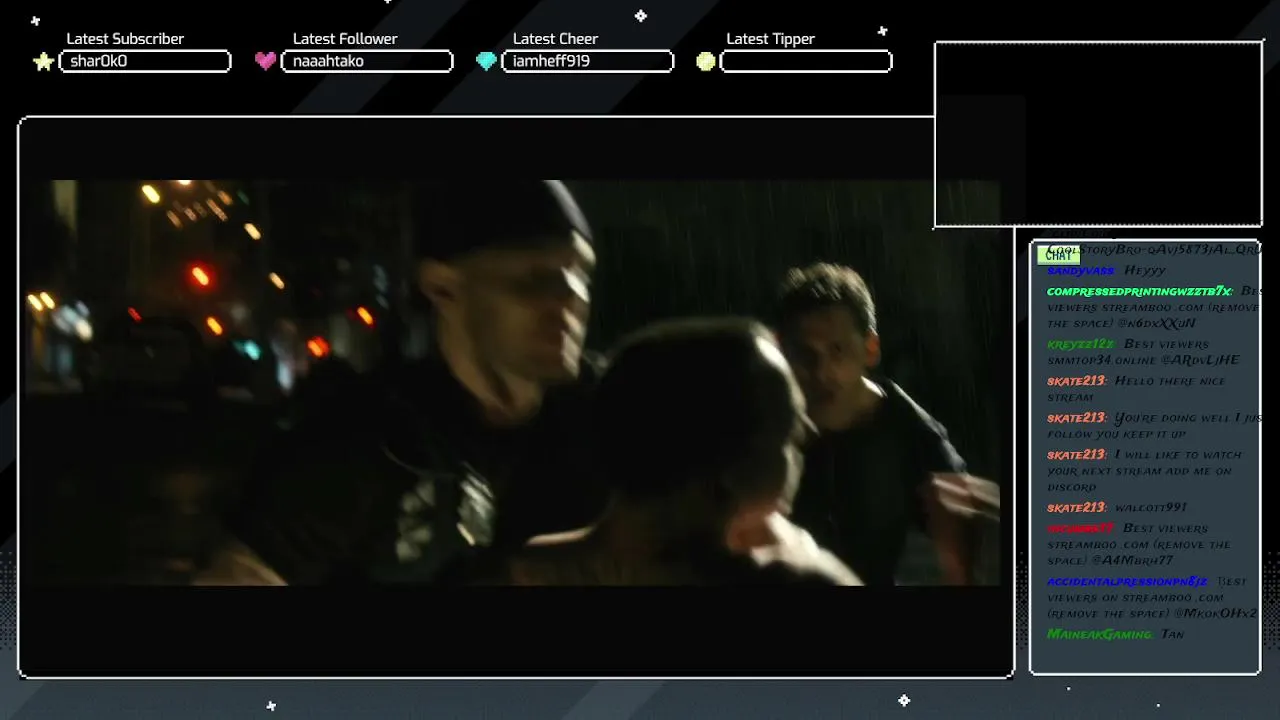Click the MaineakGaming username in chat
1280x720 pixels.
(1099, 634)
